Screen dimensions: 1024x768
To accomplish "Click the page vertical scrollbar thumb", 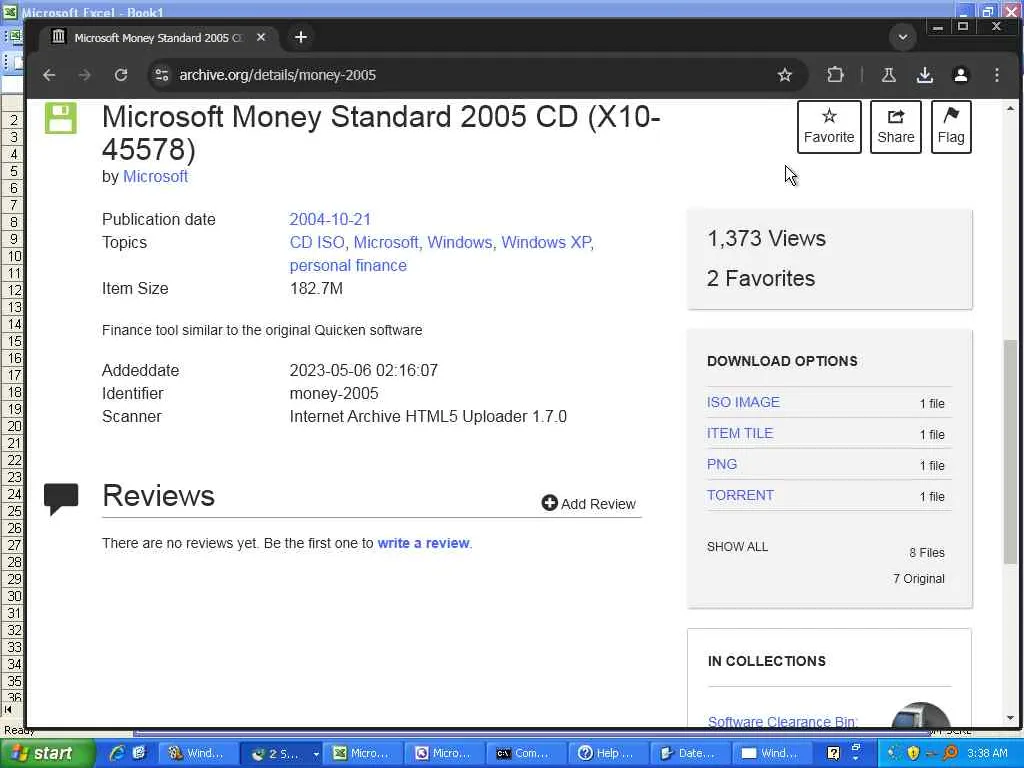I will point(1010,451).
